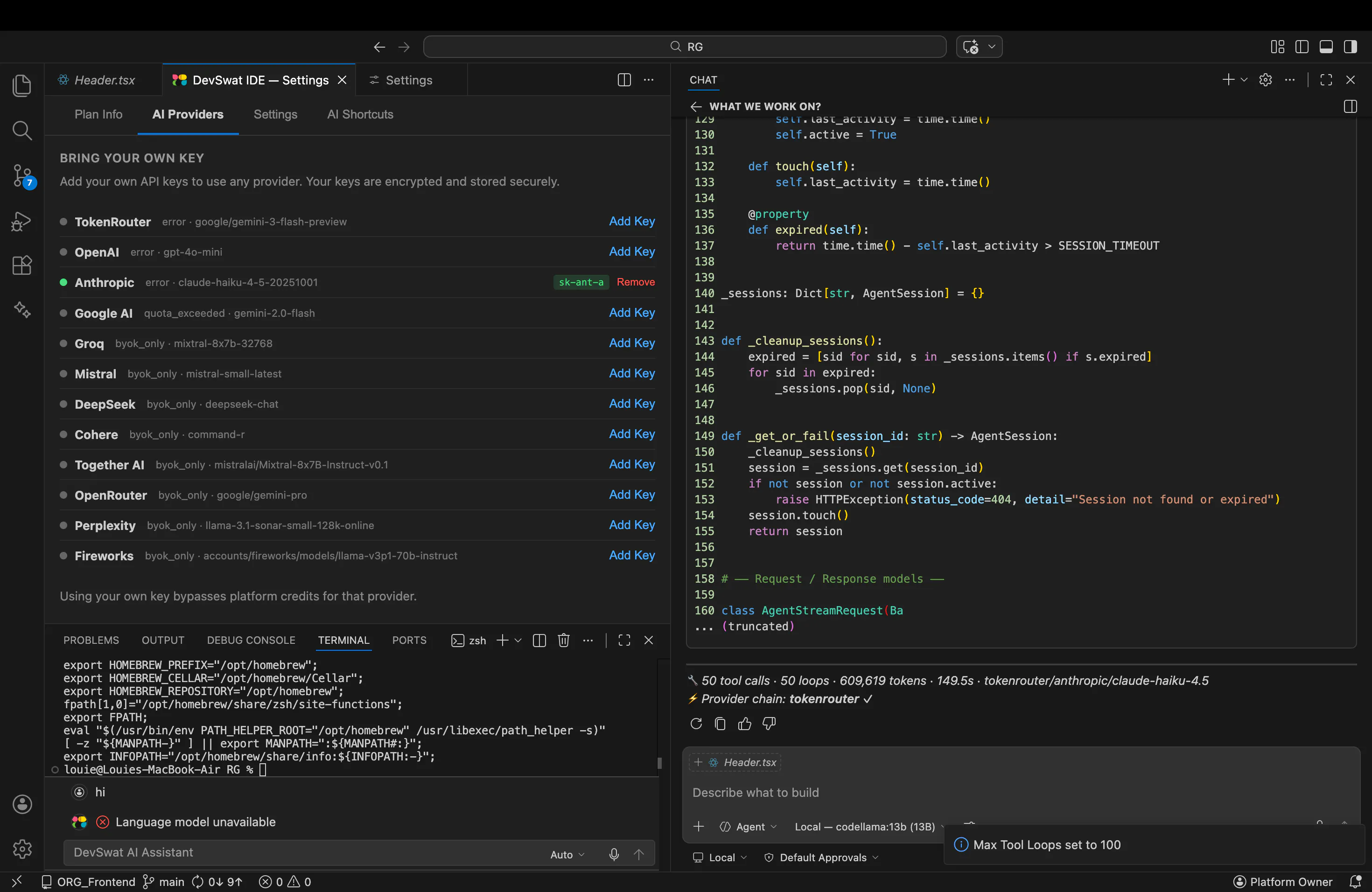
Task: Open the Explorer files icon in the activity bar
Action: [x=22, y=85]
